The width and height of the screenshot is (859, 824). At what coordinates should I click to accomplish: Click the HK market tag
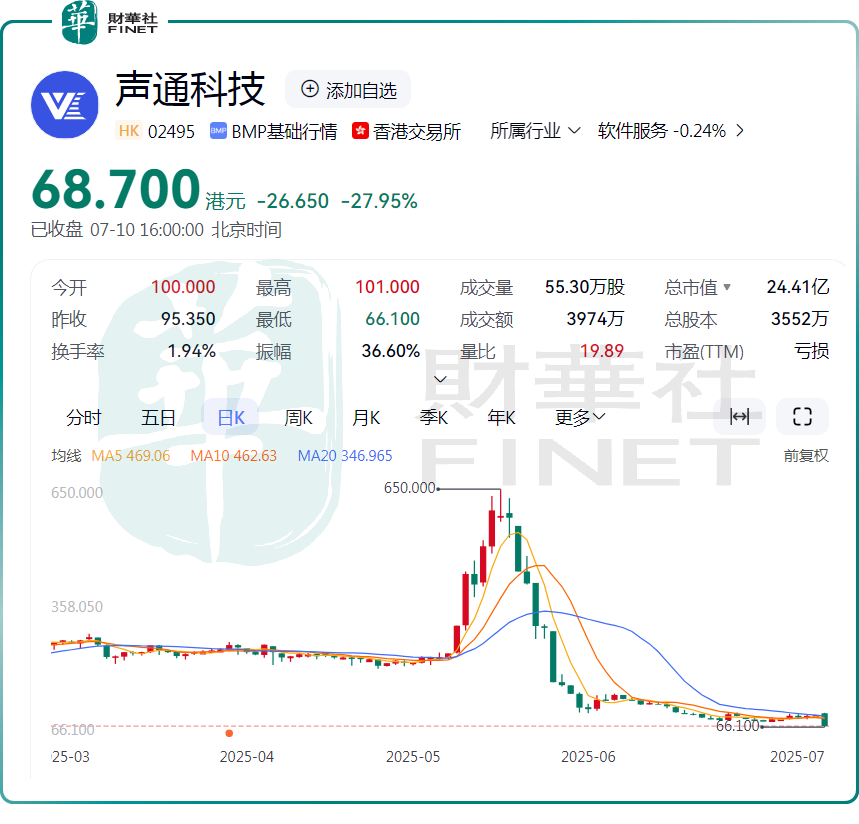[129, 131]
